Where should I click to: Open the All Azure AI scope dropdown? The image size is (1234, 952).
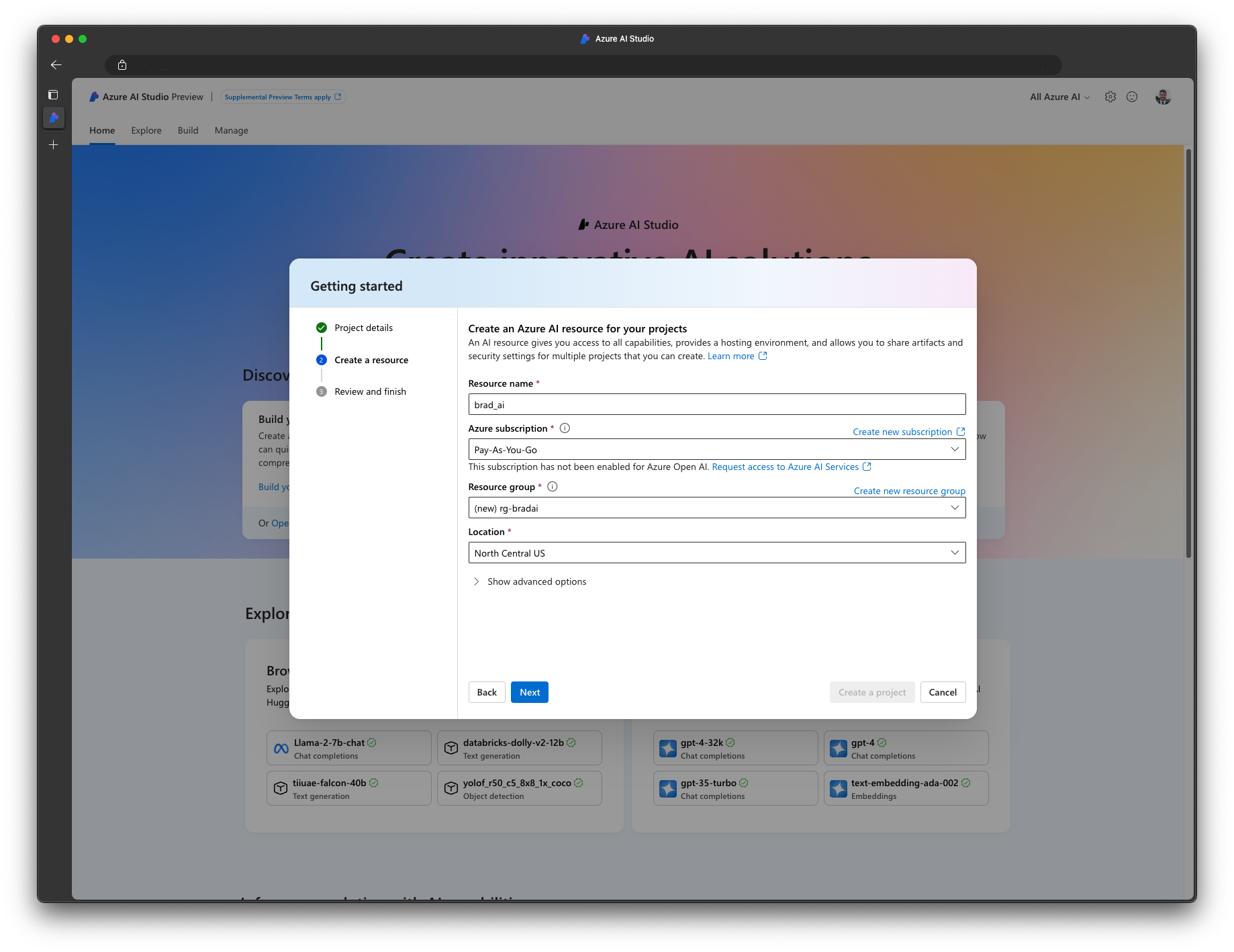pos(1059,97)
